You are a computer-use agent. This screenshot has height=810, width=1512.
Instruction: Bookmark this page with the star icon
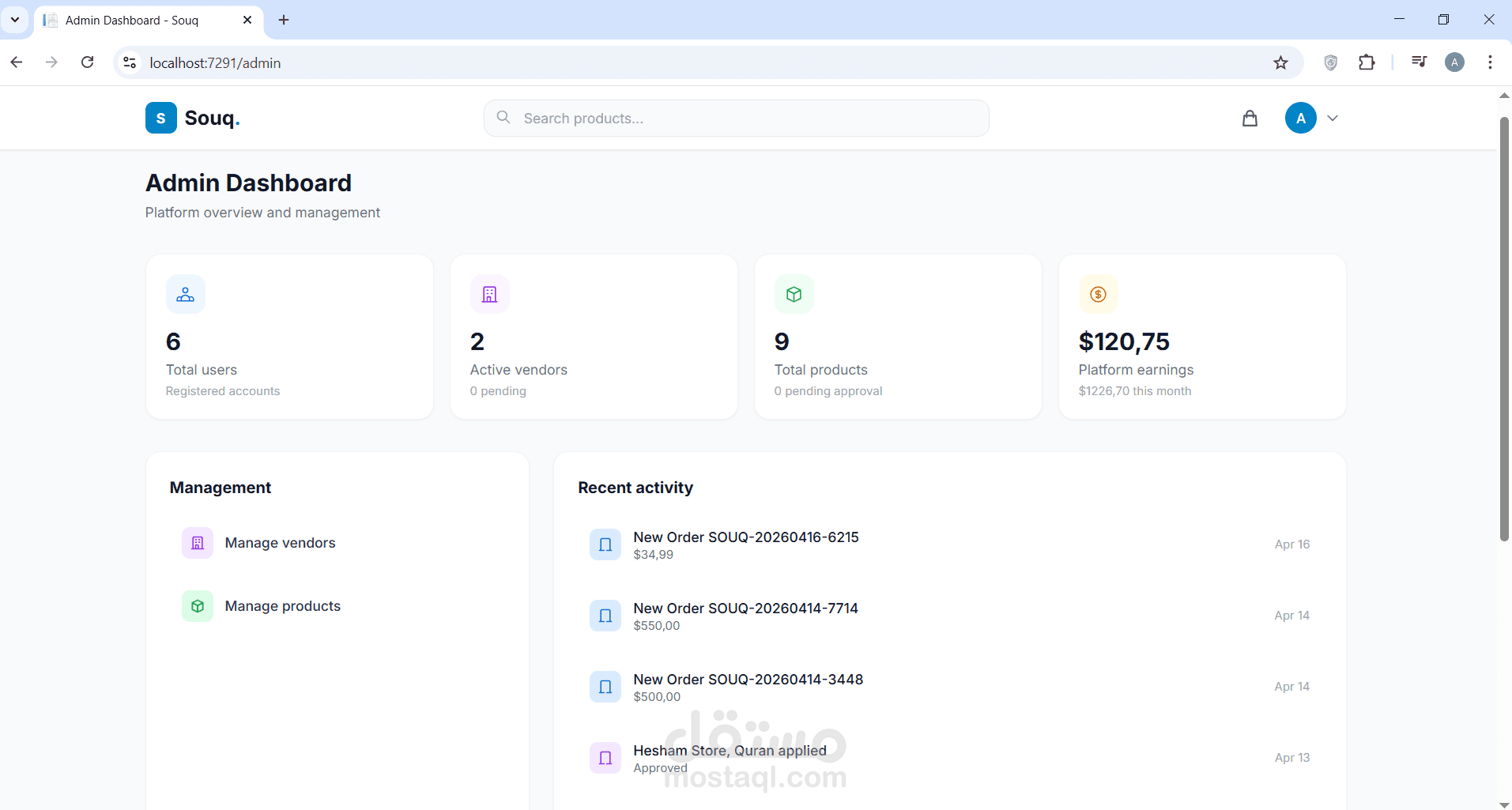[1280, 62]
